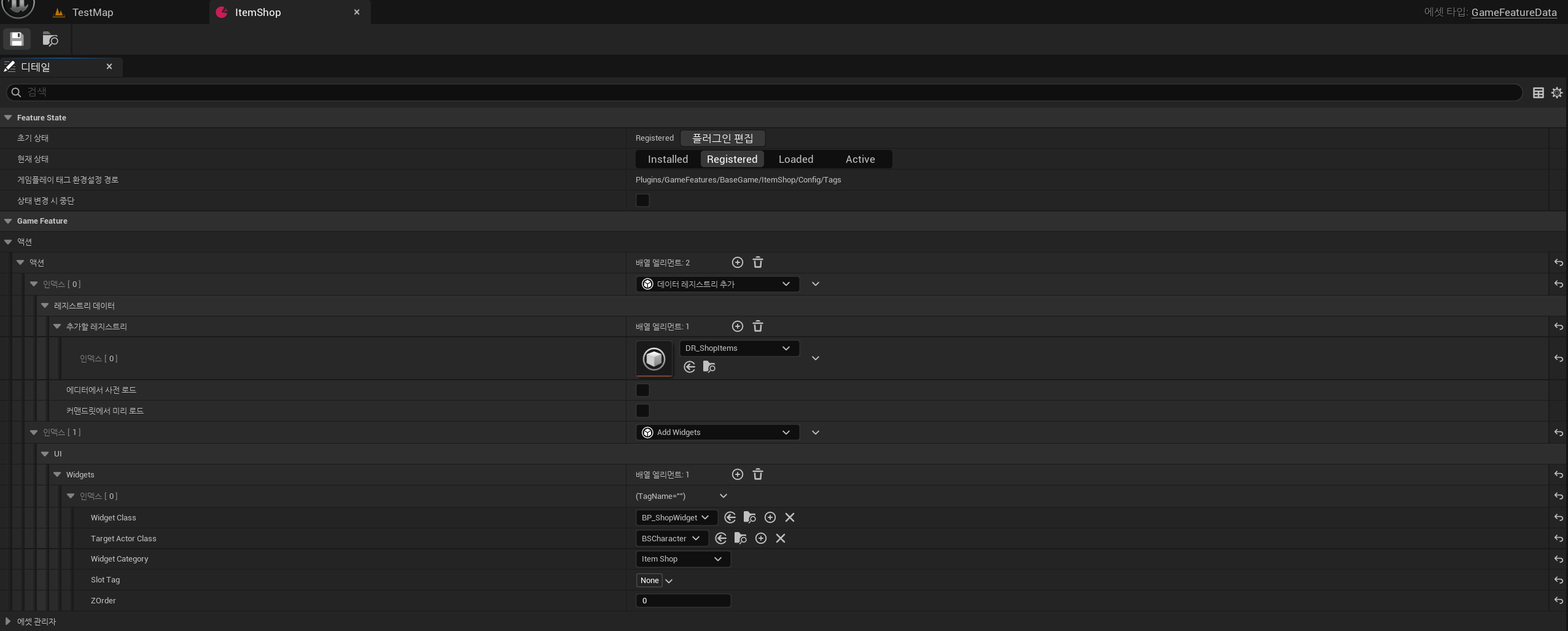Screen dimensions: 1568x631
Task: Click the ZOrder value input field
Action: point(682,601)
